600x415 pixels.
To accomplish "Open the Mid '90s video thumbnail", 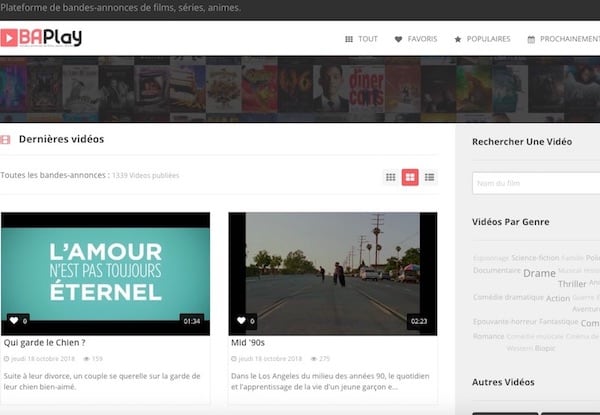I will coord(333,274).
